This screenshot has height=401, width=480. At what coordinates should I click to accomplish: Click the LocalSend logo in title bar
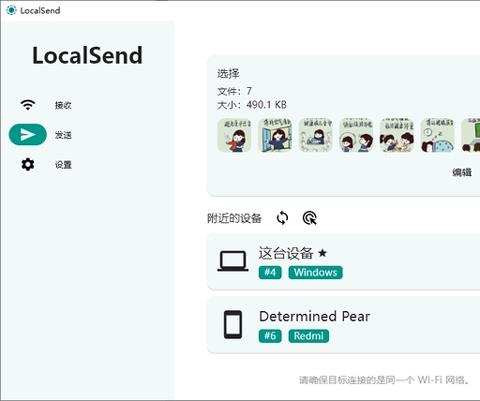click(11, 10)
